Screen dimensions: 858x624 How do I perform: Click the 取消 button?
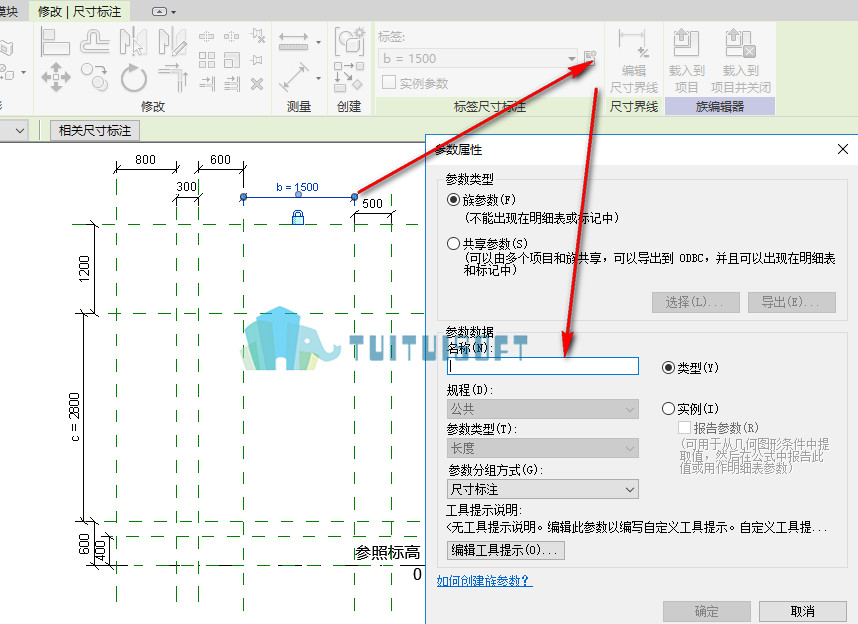click(803, 611)
